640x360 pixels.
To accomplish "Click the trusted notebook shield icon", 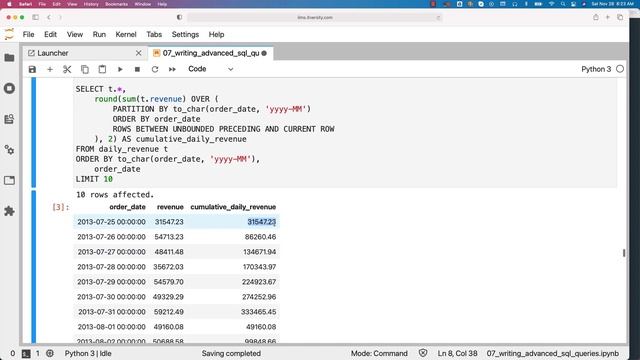I will (423, 353).
